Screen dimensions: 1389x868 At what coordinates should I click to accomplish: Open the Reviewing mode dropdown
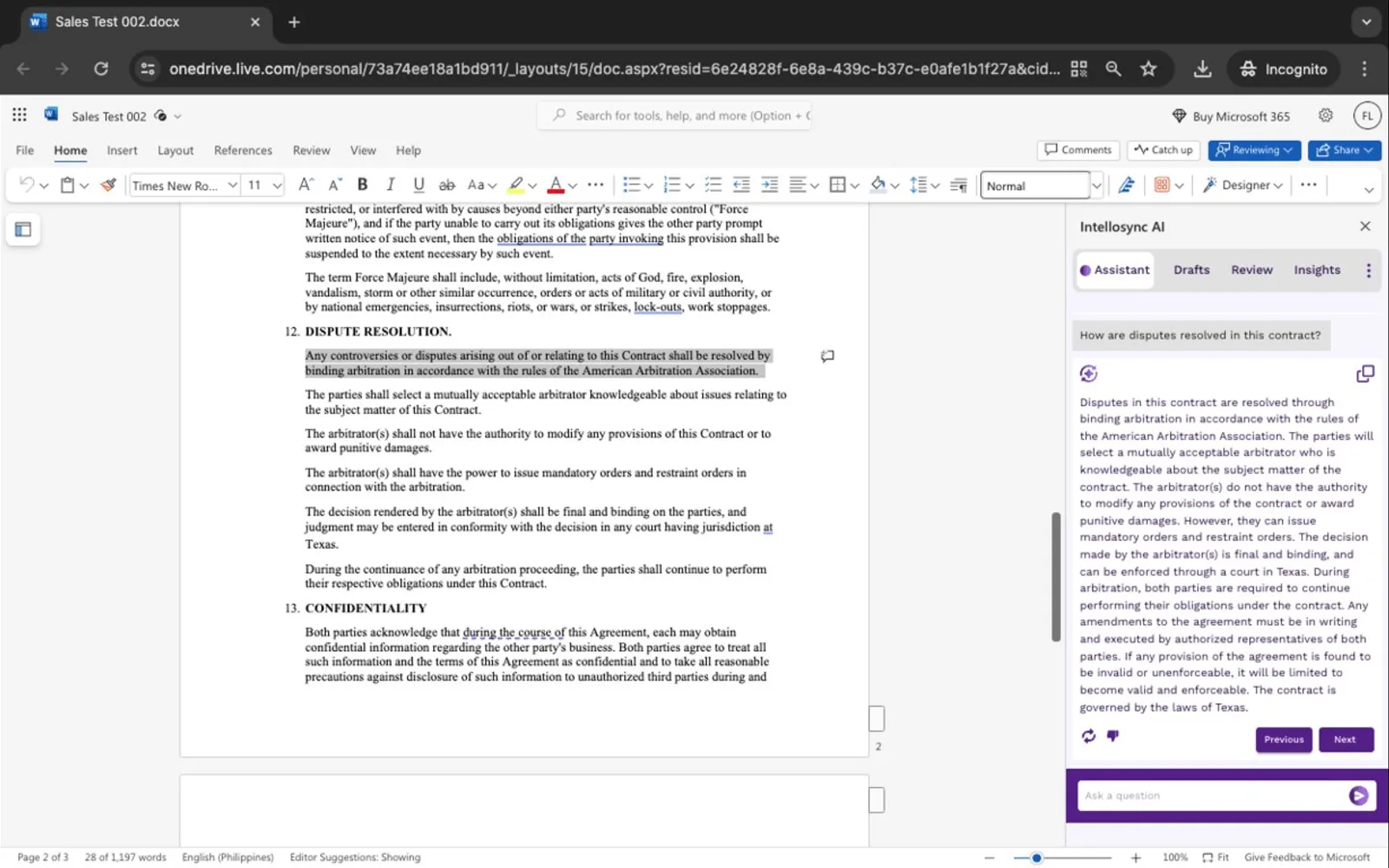coord(1254,150)
